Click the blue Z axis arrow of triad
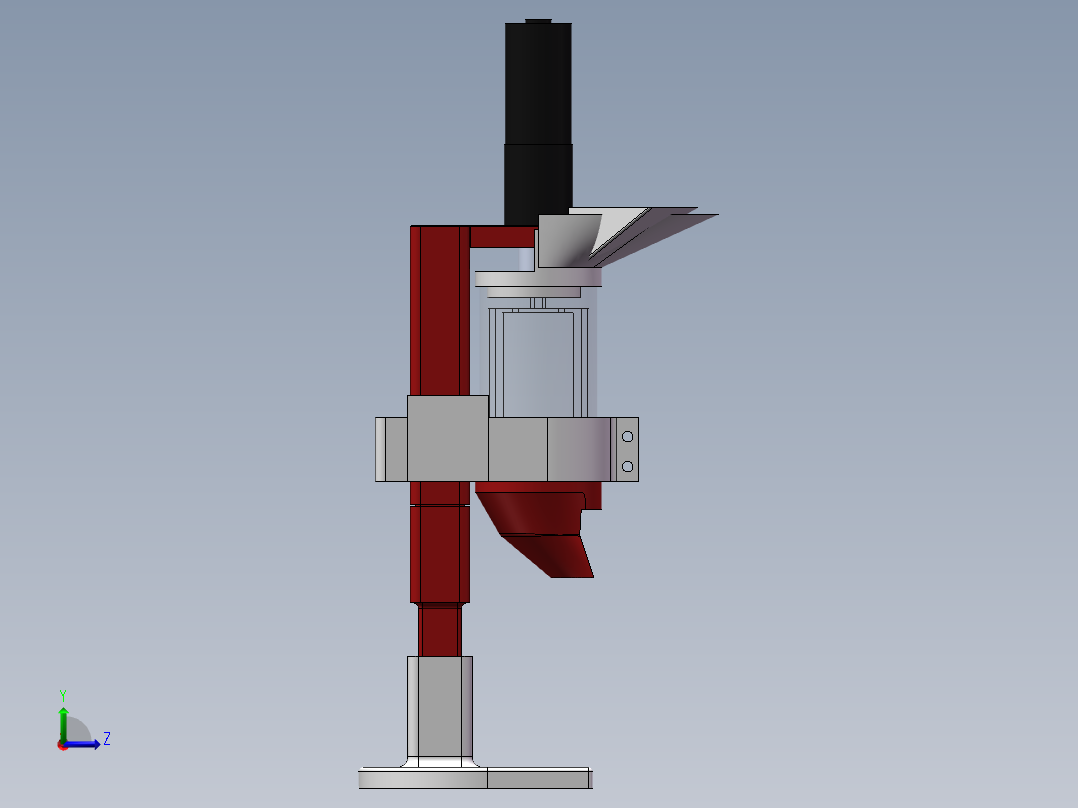 click(x=82, y=744)
